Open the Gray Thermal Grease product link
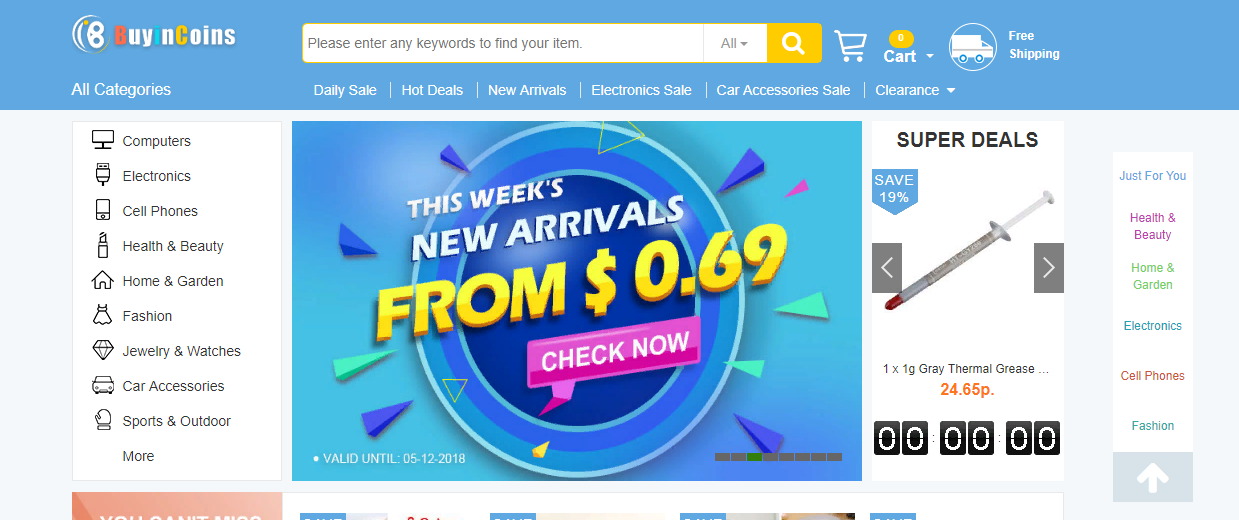1239x520 pixels. (966, 368)
